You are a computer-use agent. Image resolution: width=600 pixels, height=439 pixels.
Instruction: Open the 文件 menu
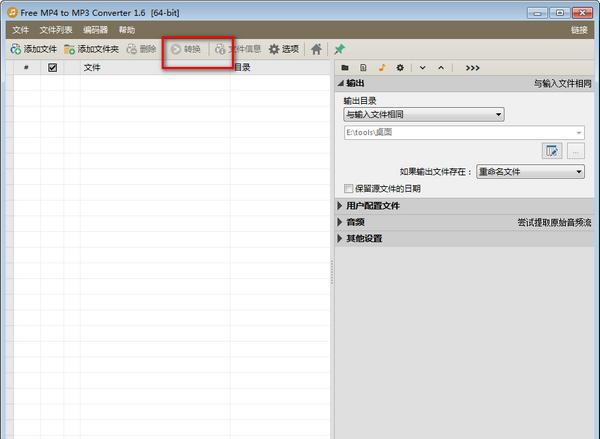click(20, 30)
